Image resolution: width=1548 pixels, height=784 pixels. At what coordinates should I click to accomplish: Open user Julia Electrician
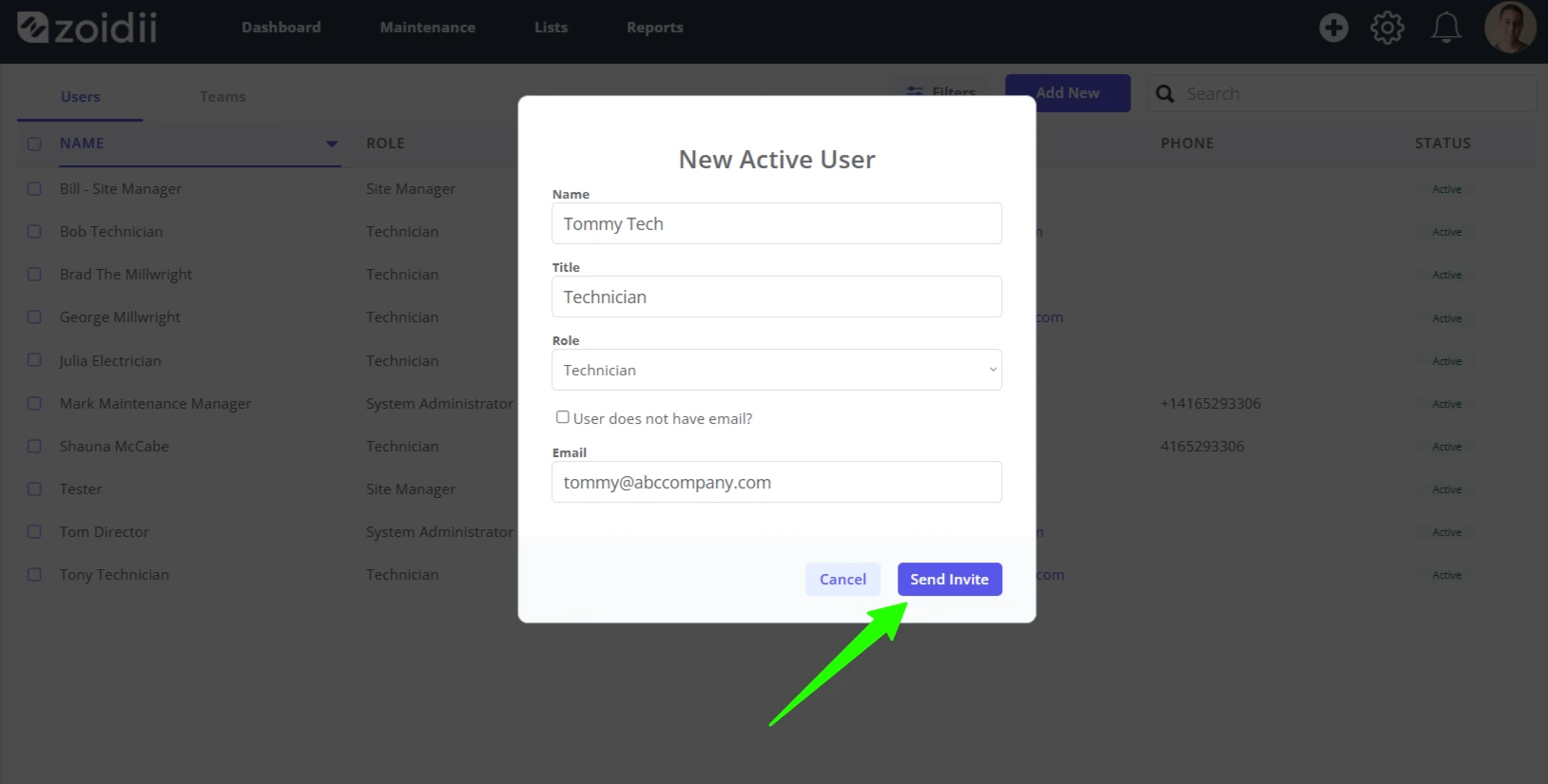[x=110, y=361]
